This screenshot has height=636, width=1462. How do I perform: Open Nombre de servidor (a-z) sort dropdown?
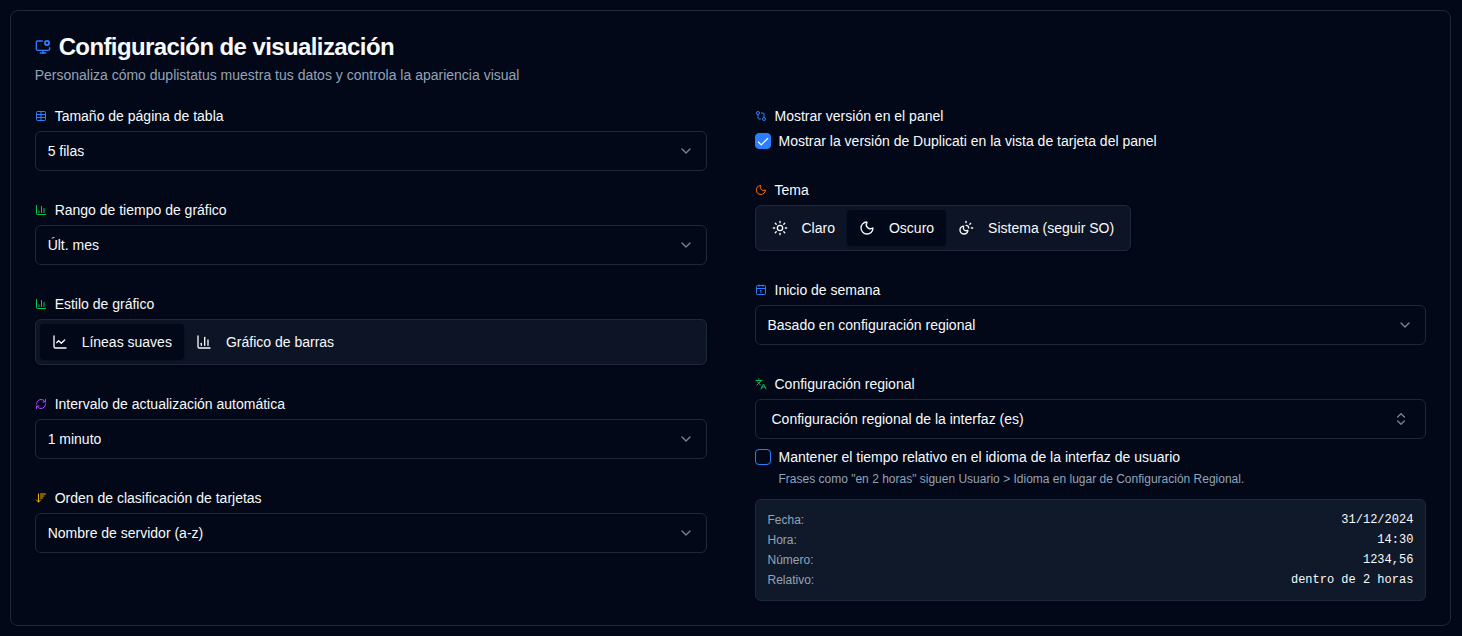coord(371,533)
